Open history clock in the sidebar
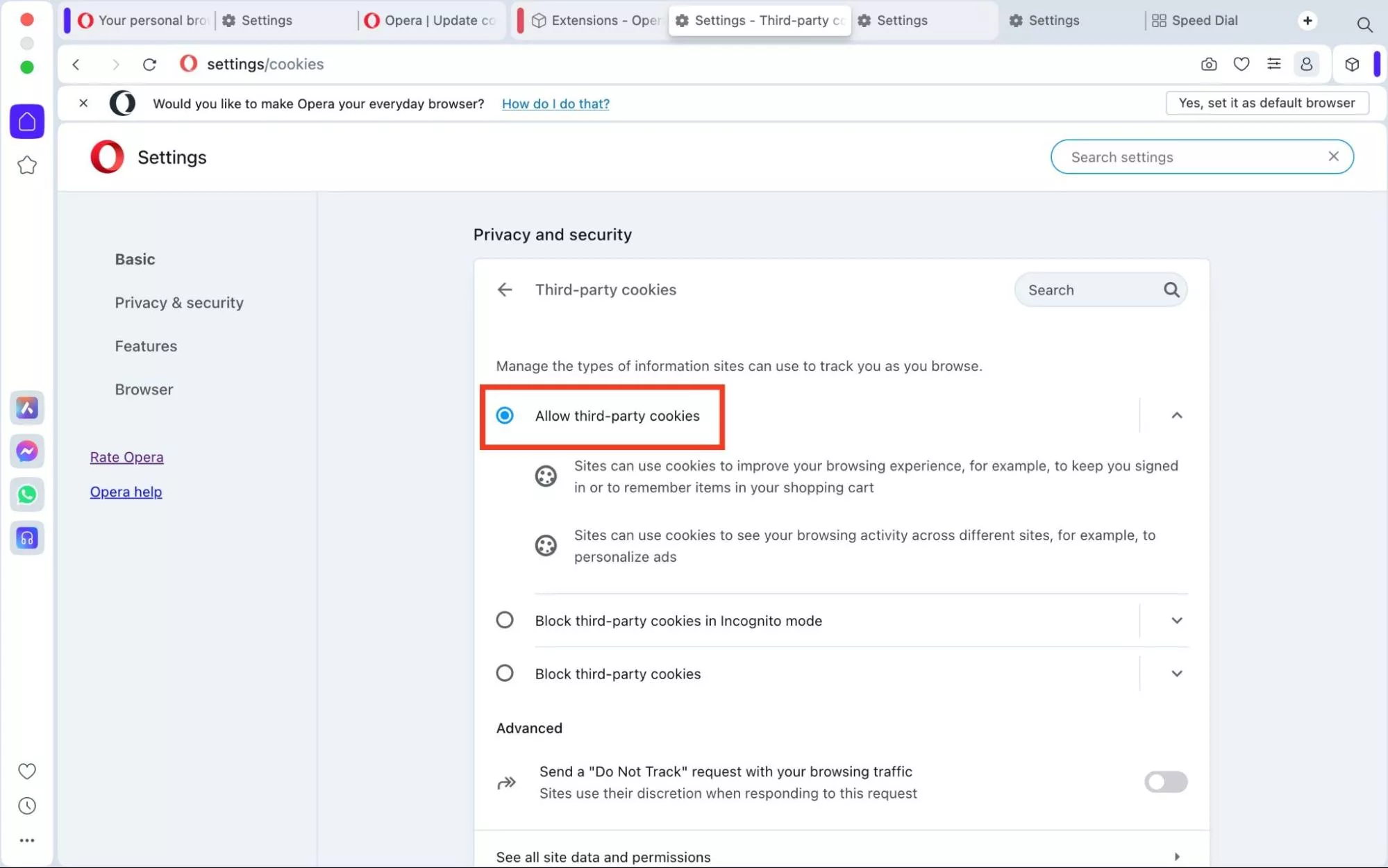 pyautogui.click(x=27, y=806)
